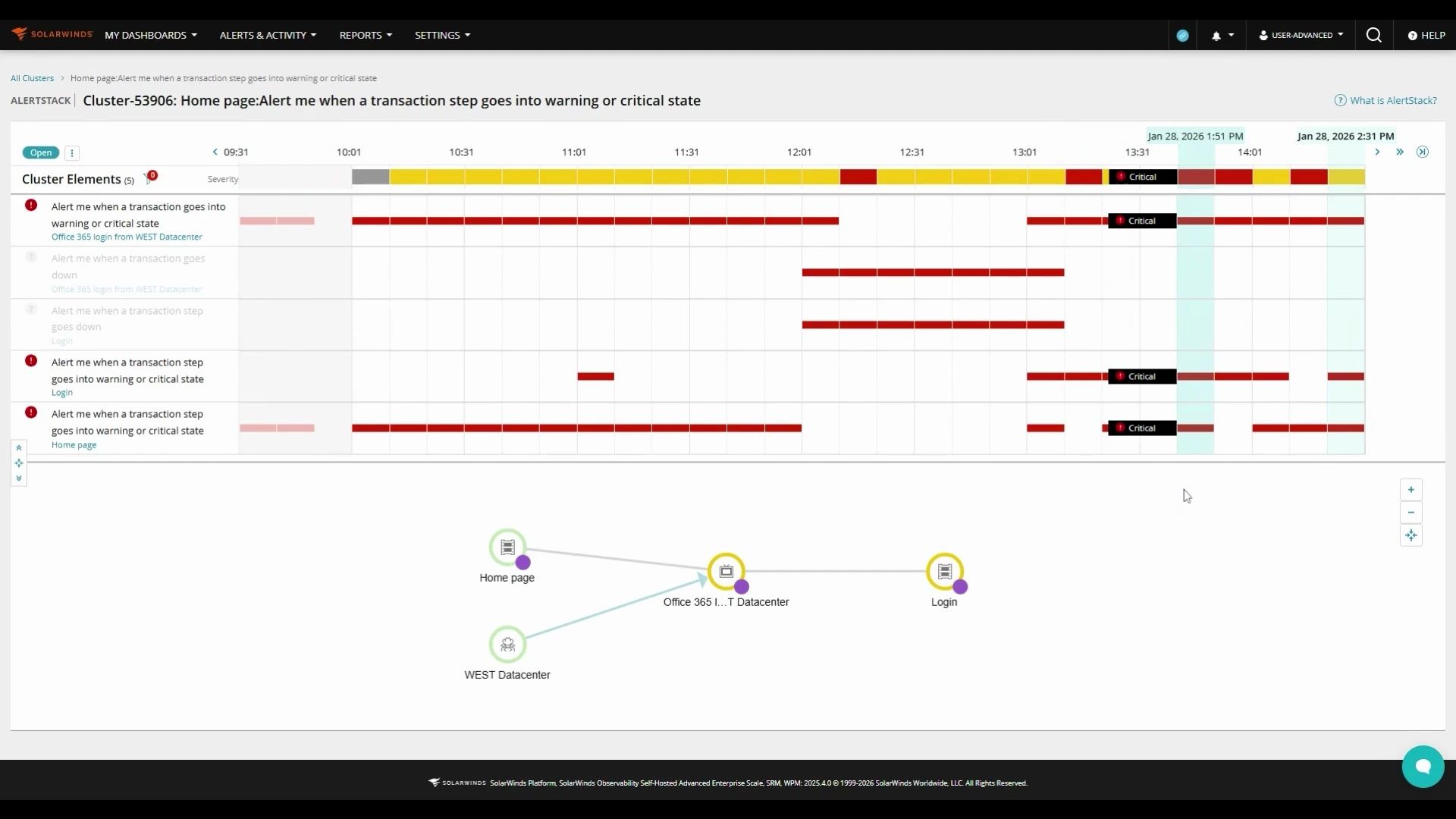The width and height of the screenshot is (1456, 819).
Task: Expand the USER-ADVANCED account menu
Action: point(1301,36)
